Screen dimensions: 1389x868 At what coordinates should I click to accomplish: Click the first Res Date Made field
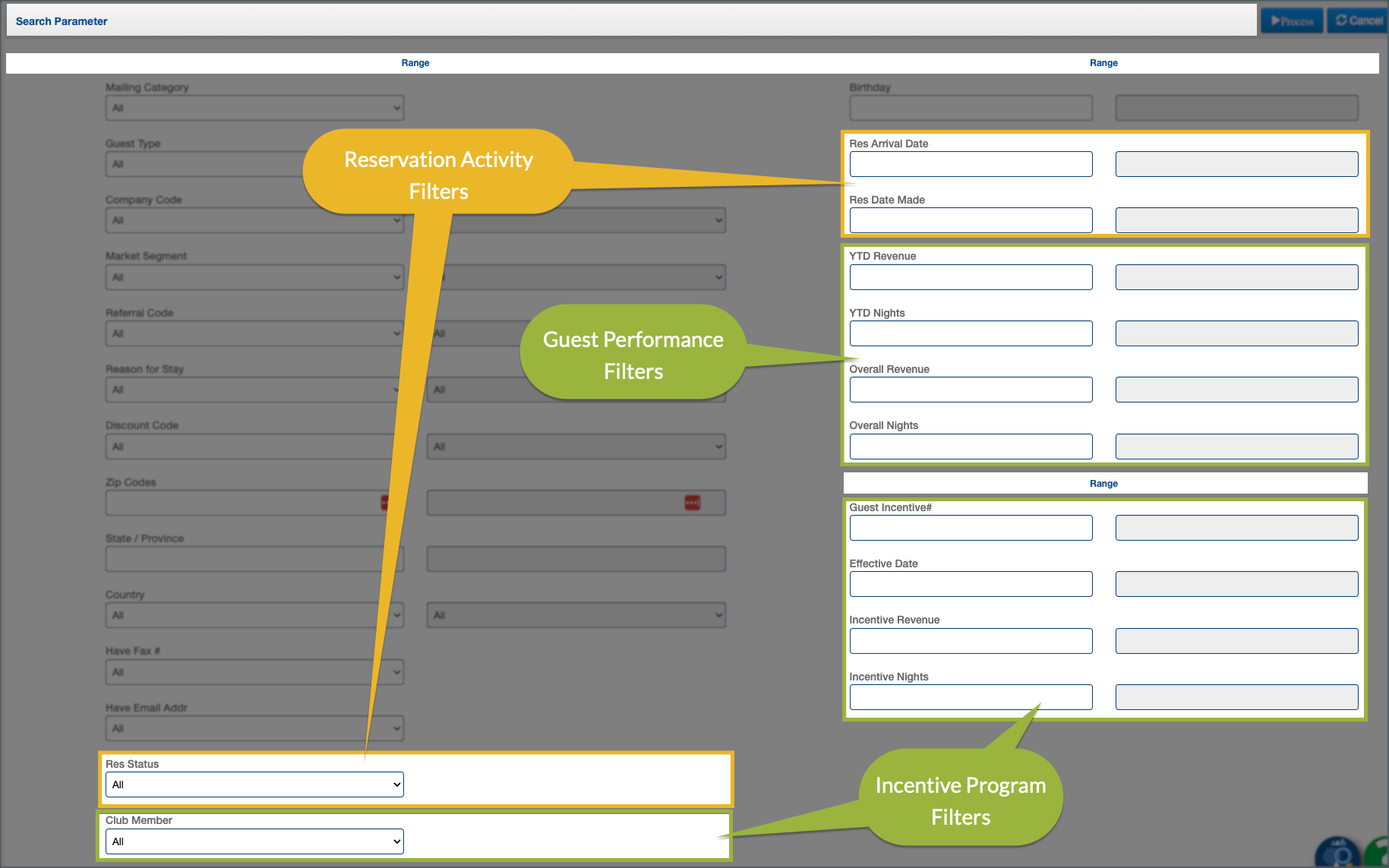pos(971,220)
